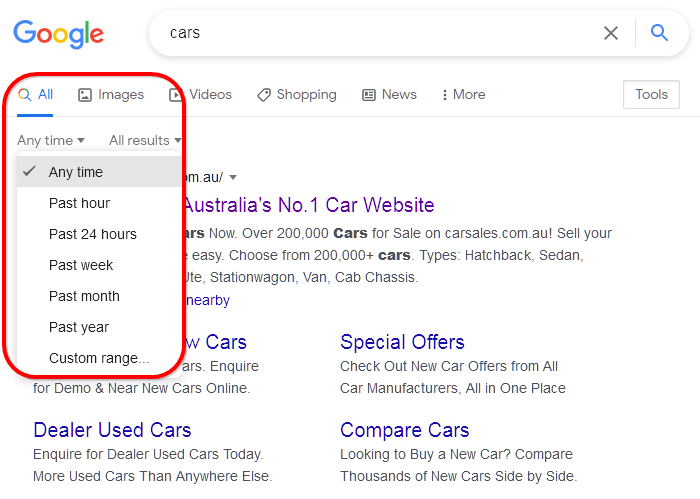
Task: Choose Past year option
Action: 99,327
